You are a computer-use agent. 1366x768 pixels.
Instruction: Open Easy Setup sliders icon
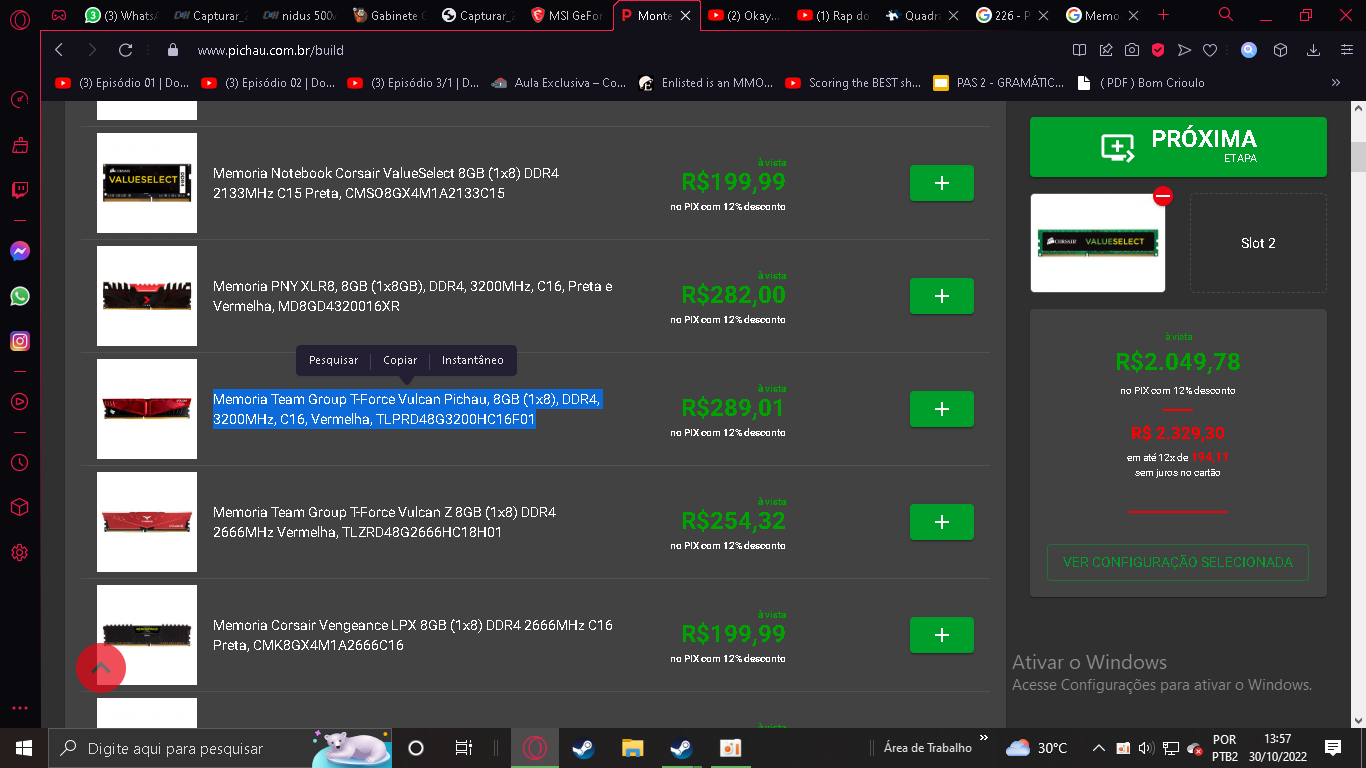(x=1346, y=50)
